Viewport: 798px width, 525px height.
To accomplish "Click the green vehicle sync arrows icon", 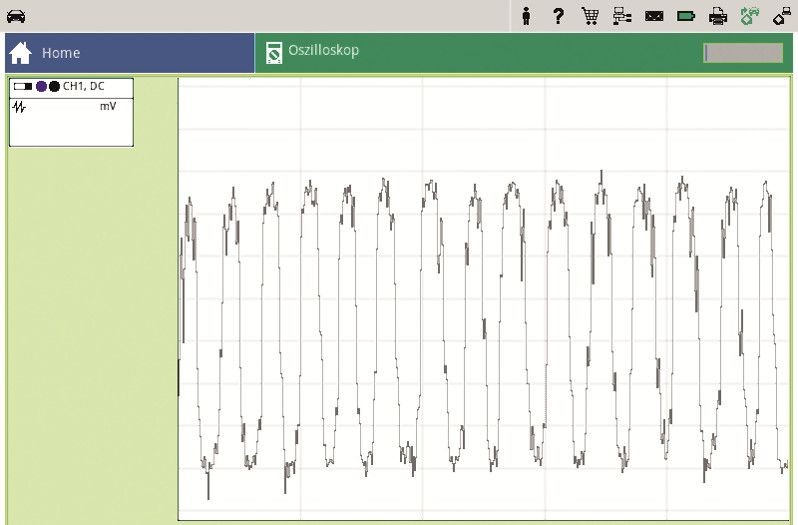I will pyautogui.click(x=750, y=16).
